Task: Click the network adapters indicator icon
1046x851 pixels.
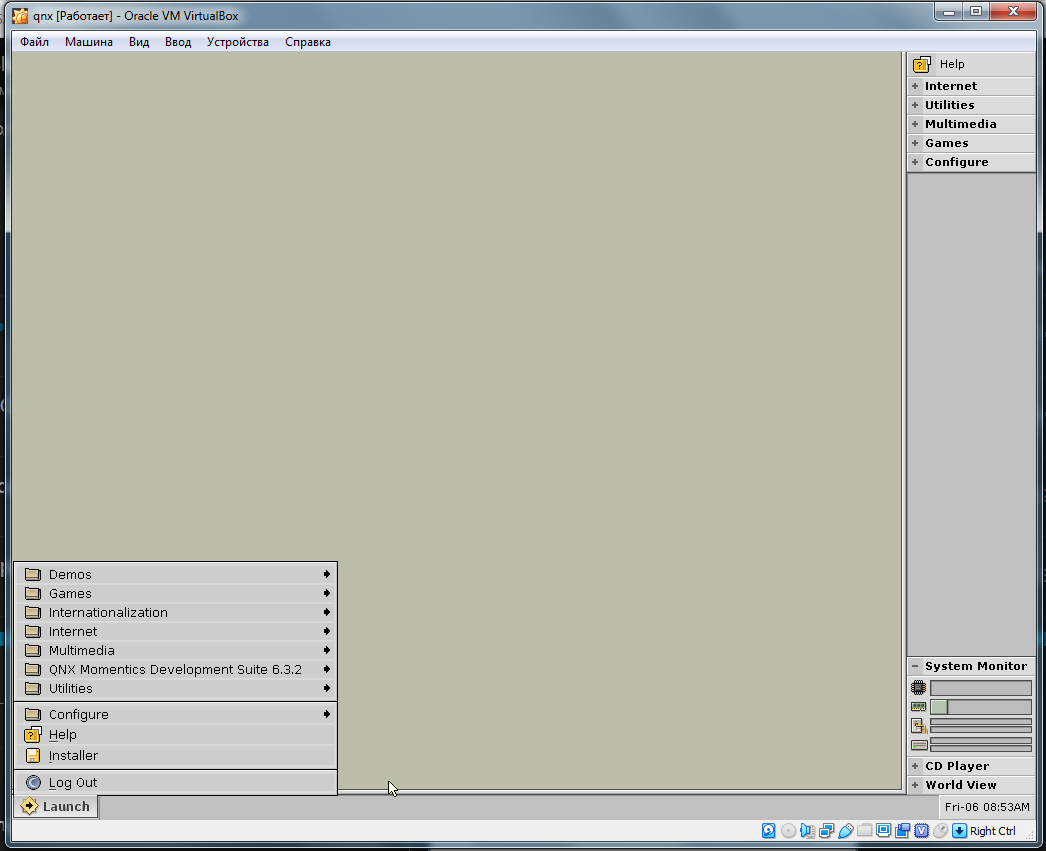Action: tap(827, 830)
